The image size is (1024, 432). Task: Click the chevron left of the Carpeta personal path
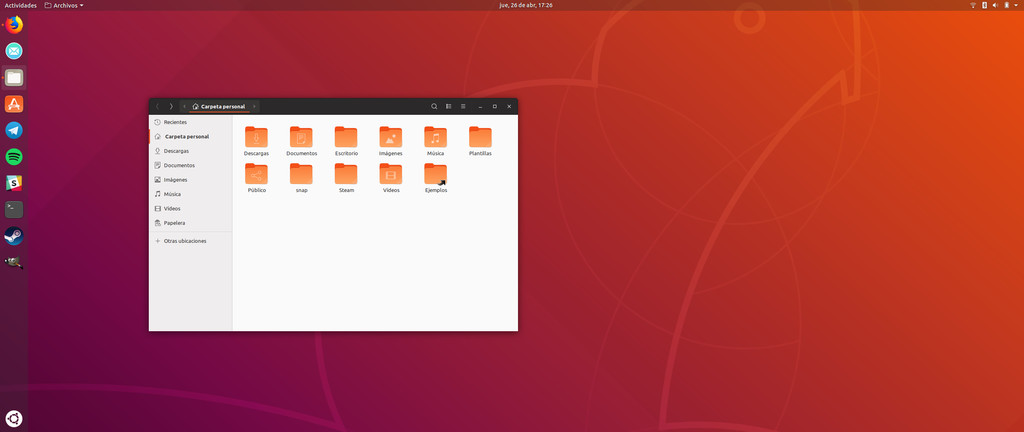pyautogui.click(x=184, y=106)
